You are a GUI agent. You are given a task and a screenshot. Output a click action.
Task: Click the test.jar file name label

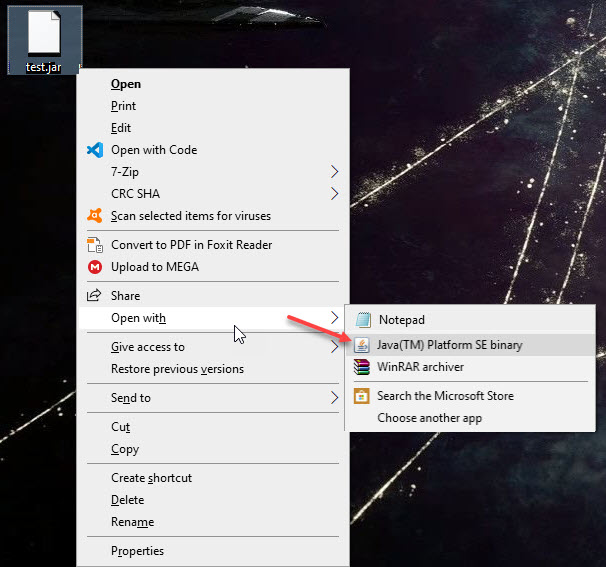[44, 67]
